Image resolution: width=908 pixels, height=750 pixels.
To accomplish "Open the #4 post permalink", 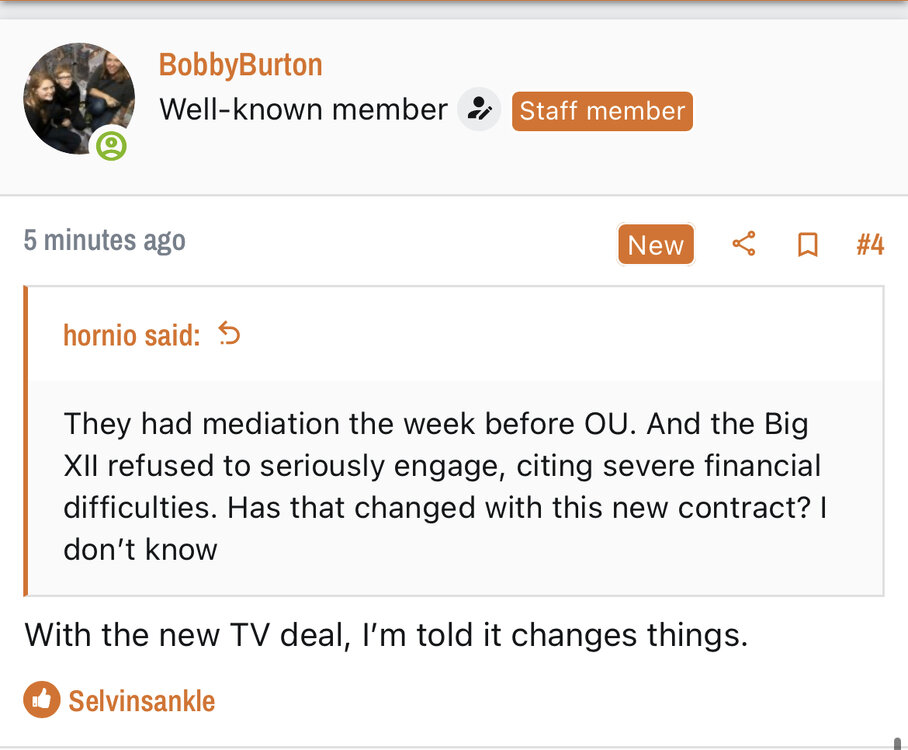I will point(870,245).
